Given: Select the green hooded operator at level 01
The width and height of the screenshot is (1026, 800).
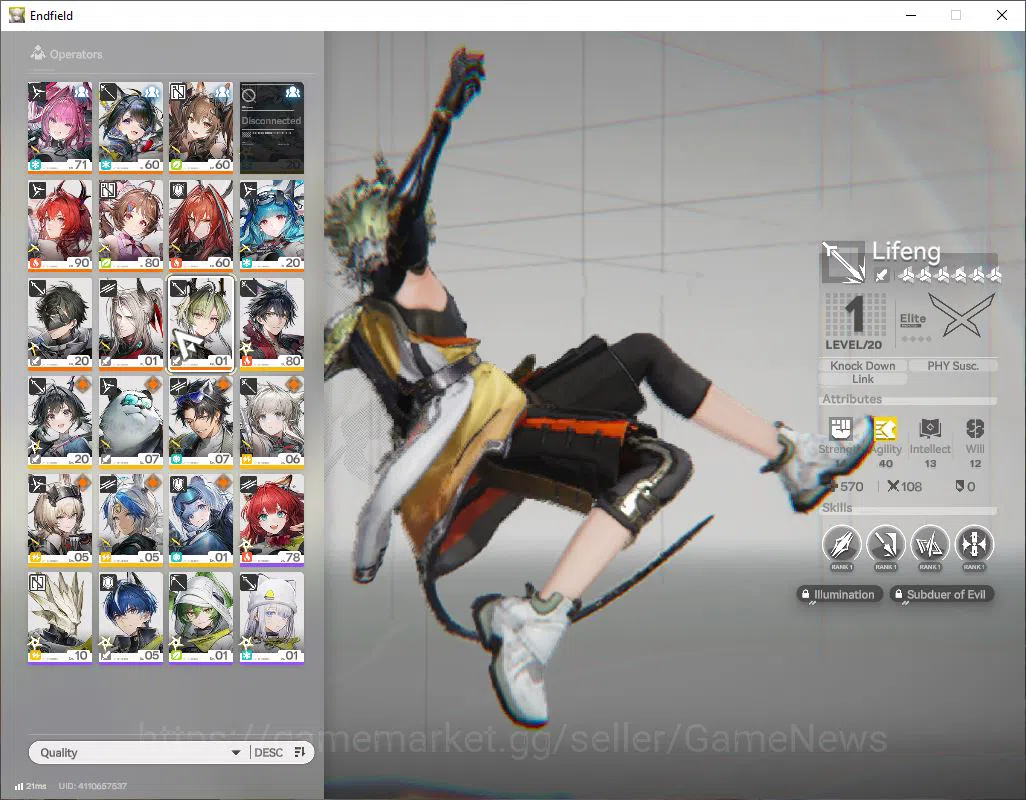Looking at the screenshot, I should 201,618.
